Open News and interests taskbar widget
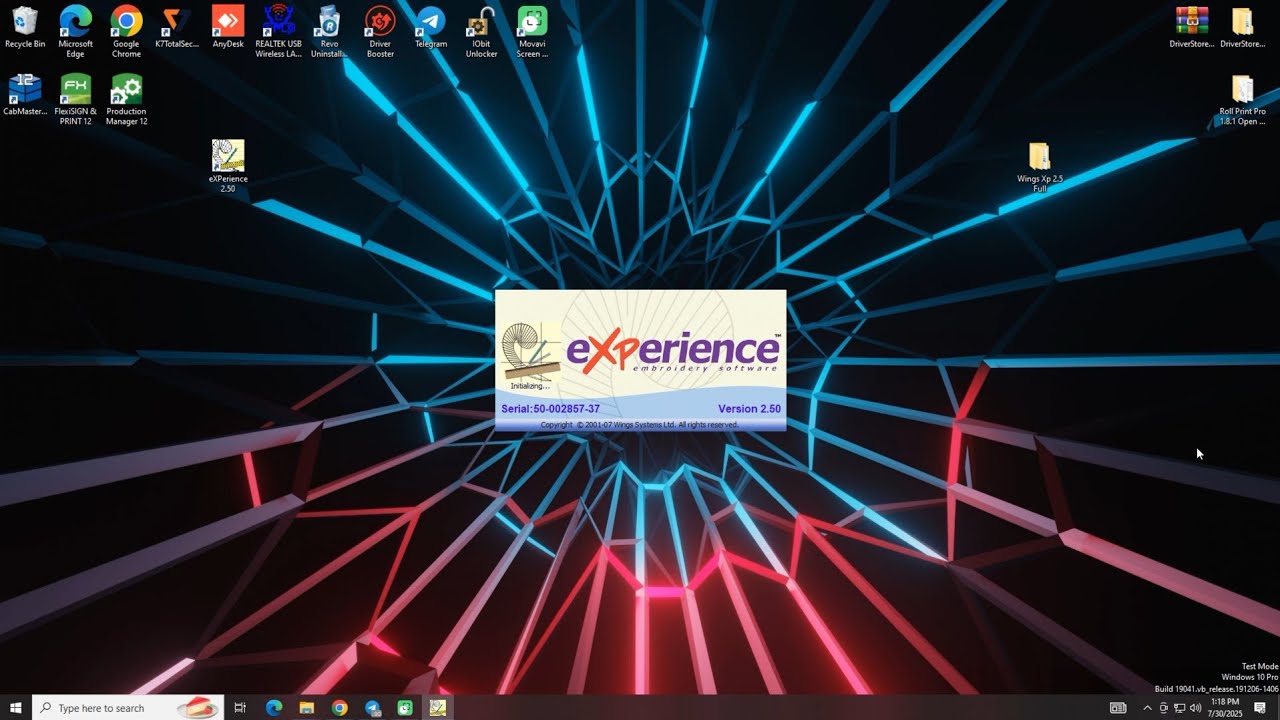The width and height of the screenshot is (1280, 720). [1118, 708]
